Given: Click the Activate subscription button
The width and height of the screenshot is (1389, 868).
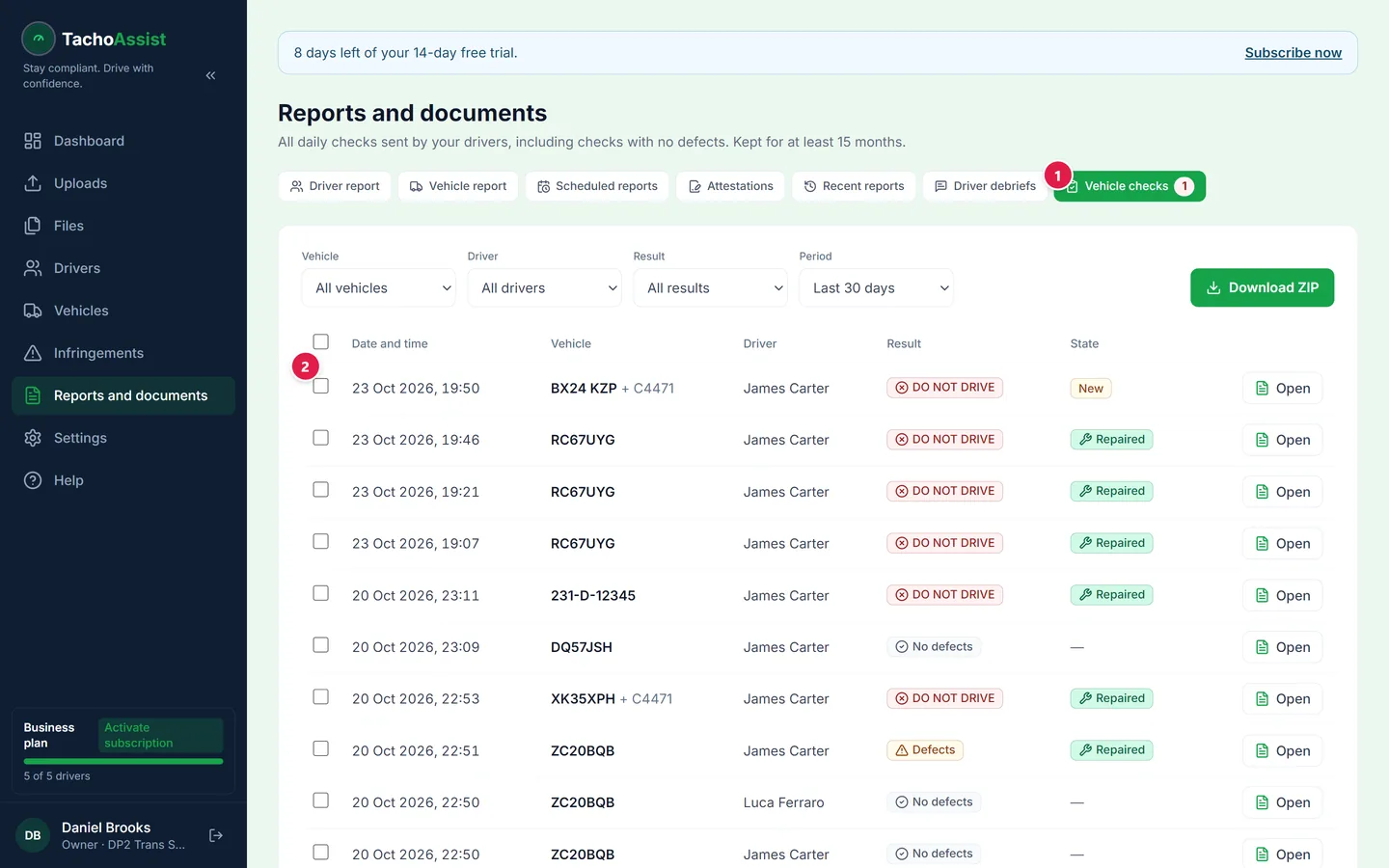Looking at the screenshot, I should 160,735.
